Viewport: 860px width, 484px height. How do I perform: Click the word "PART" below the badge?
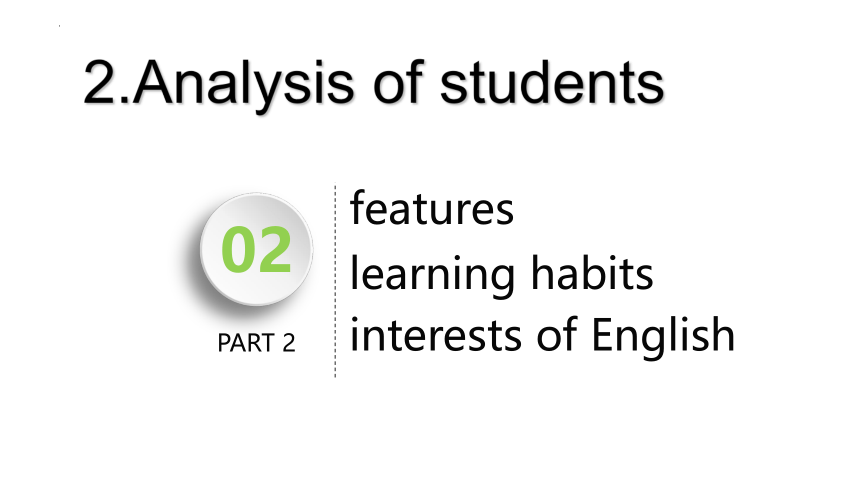click(x=246, y=343)
